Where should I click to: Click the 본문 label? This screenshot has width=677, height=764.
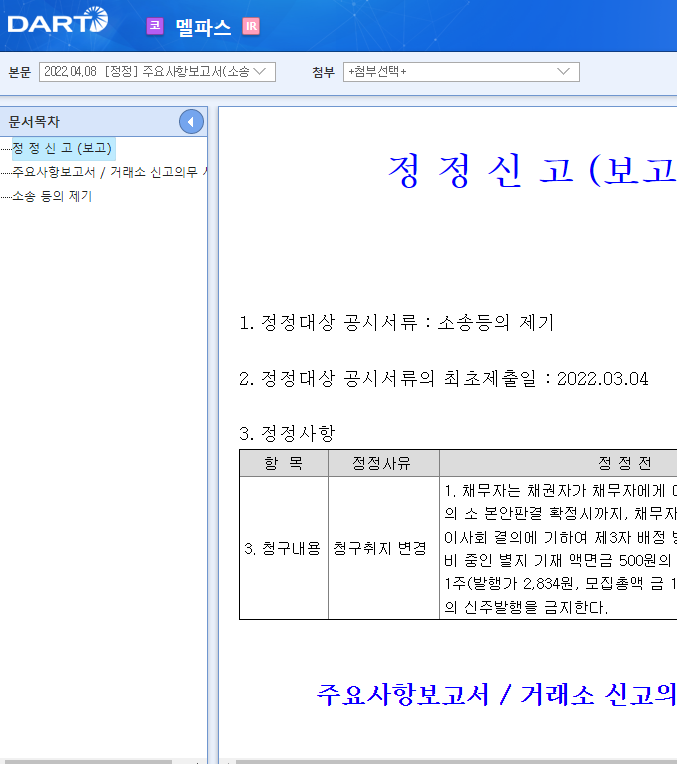[20, 72]
